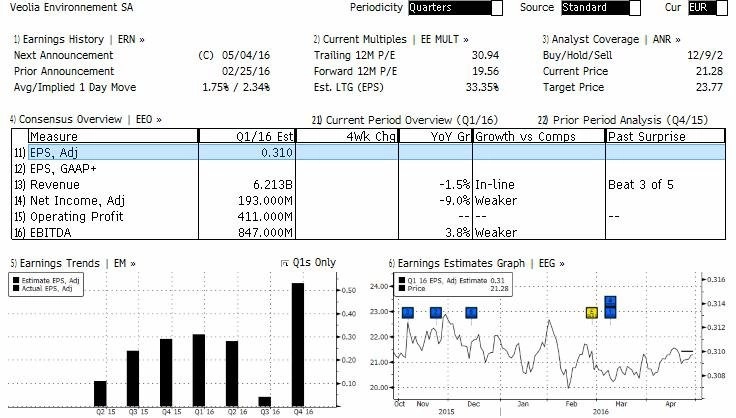Switch to Current Period Overview (Q1/16)

[x=405, y=120]
